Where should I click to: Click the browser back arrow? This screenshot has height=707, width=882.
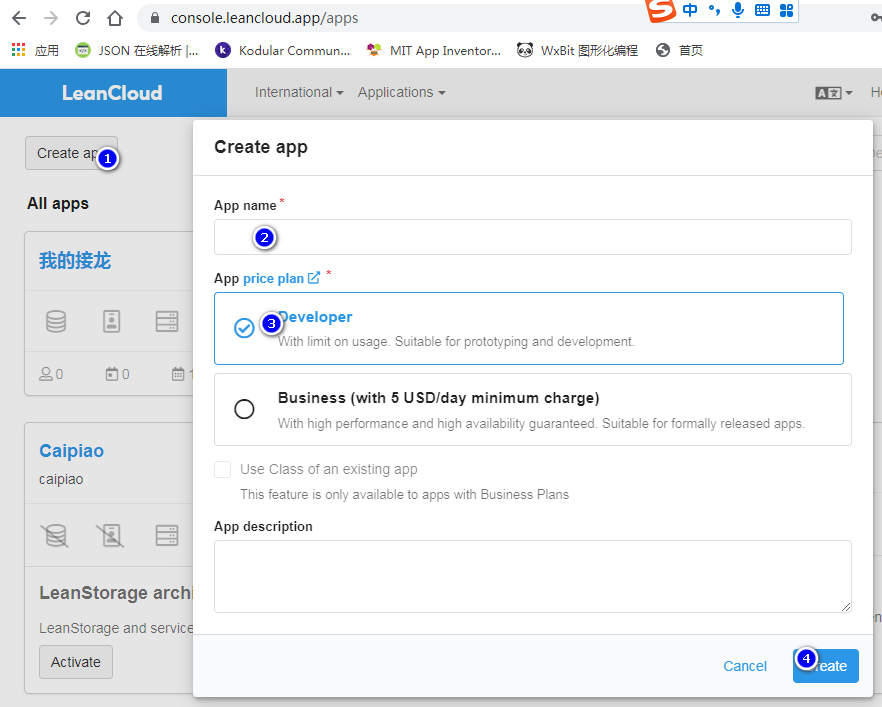tap(19, 18)
